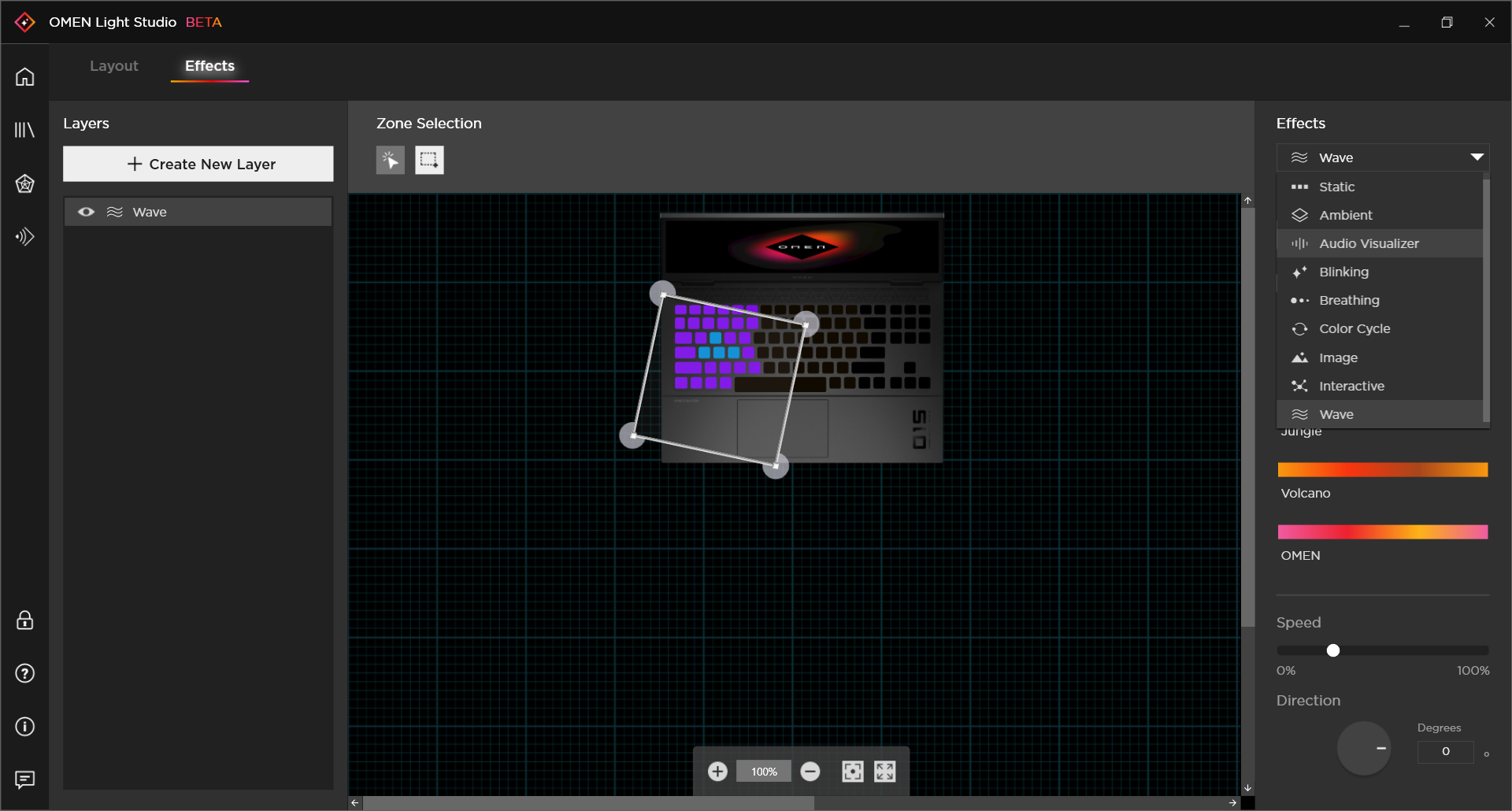Choose Ambient effect from dropdown list
The height and width of the screenshot is (811, 1512).
pos(1380,215)
